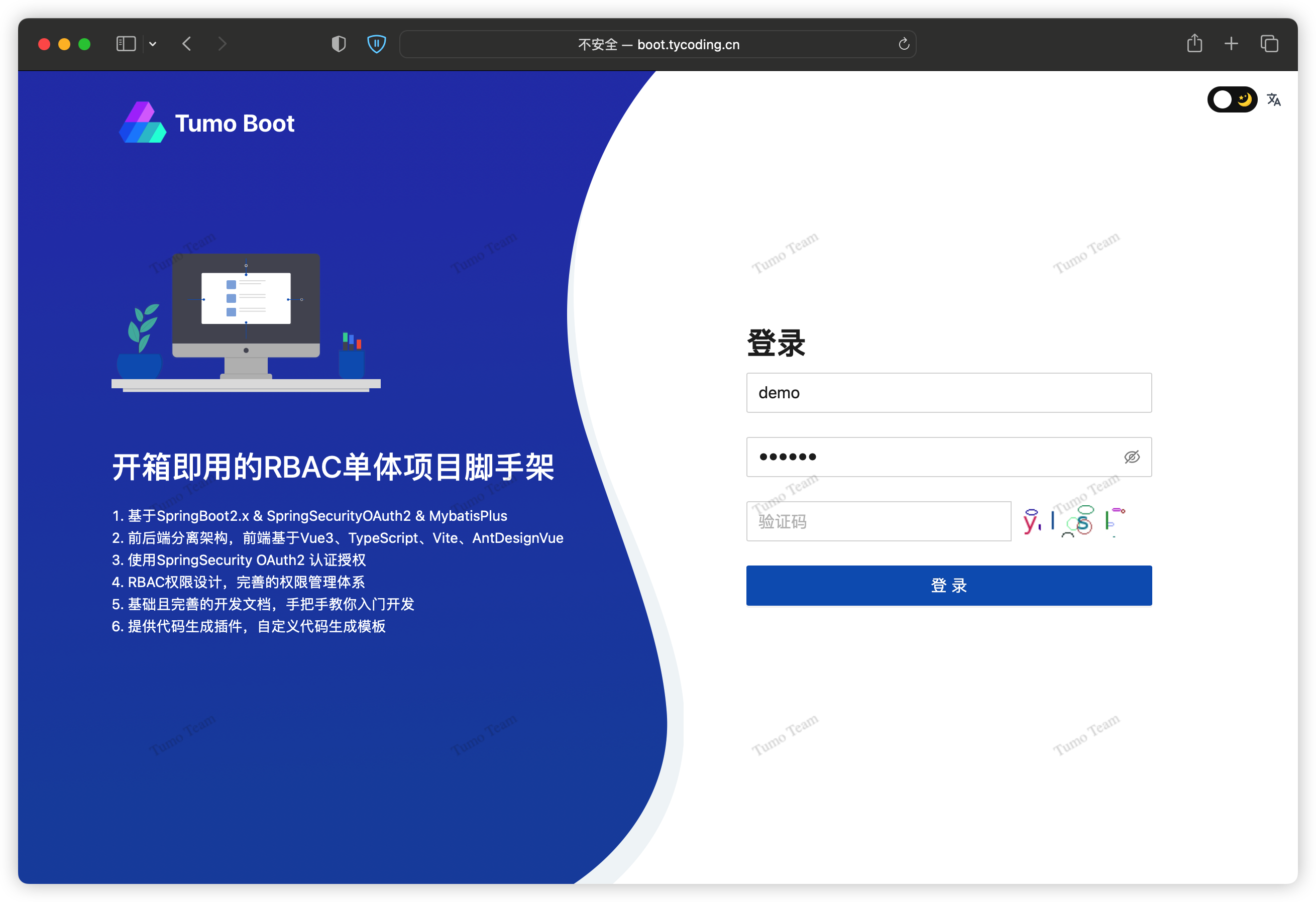Click the 验证码 captcha input field
The image size is (1316, 902).
[879, 521]
